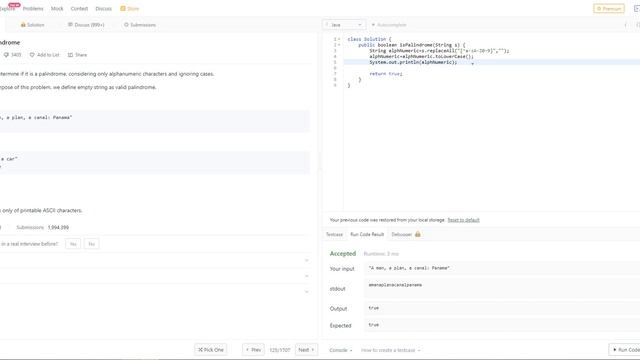
Task: Open the Discuss navigation link
Action: coord(103,9)
